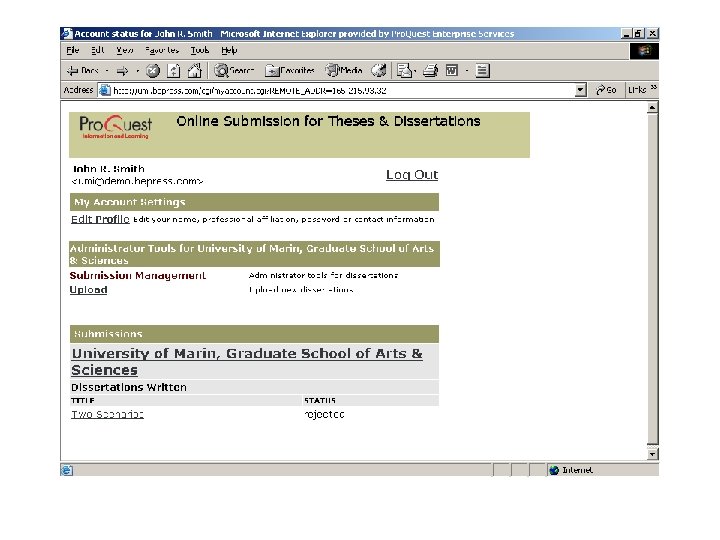Image resolution: width=720 pixels, height=540 pixels.
Task: Click the 'Online Submission for Theses & Dissertations' title
Action: tap(328, 121)
